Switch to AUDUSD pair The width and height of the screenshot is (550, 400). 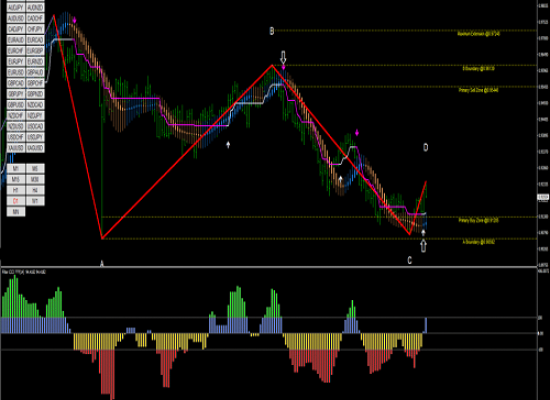tap(16, 18)
